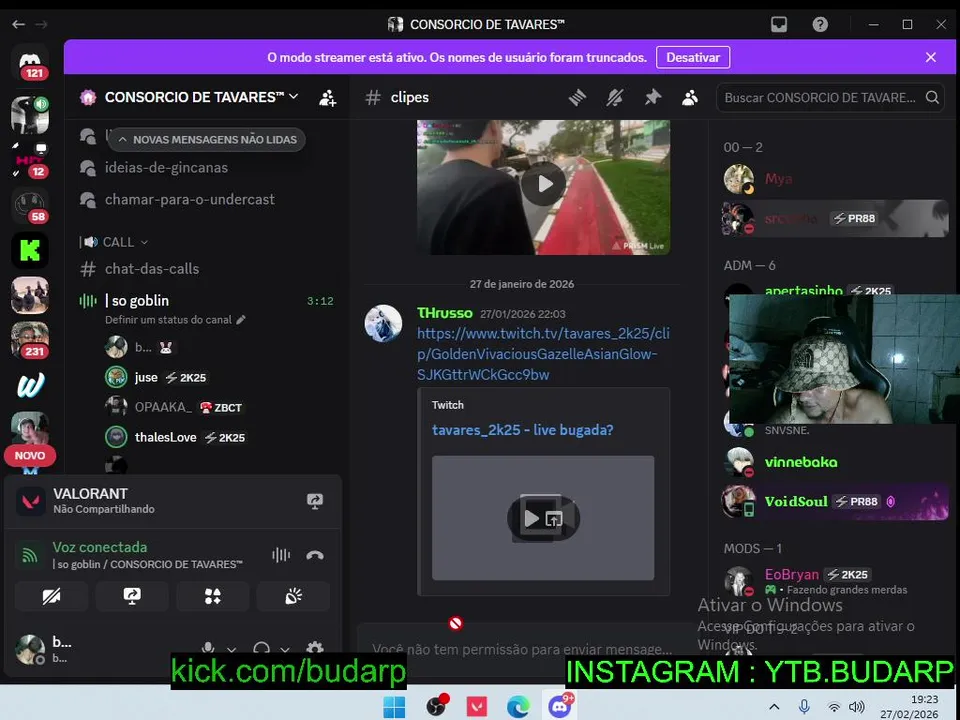
Task: Toggle camera on in voice panel
Action: point(51,596)
